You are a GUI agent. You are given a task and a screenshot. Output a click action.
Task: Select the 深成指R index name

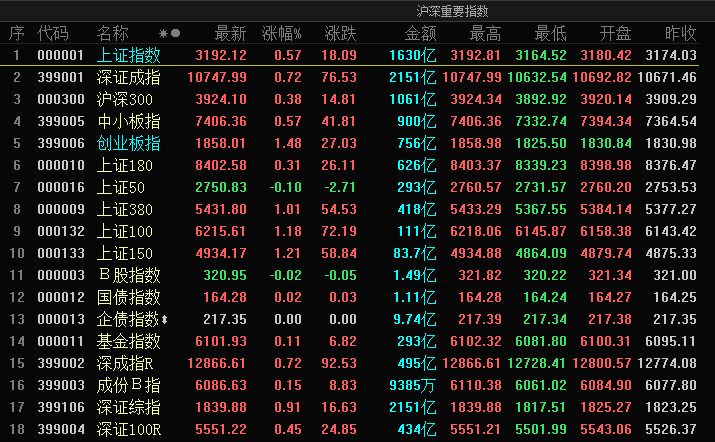pyautogui.click(x=125, y=363)
